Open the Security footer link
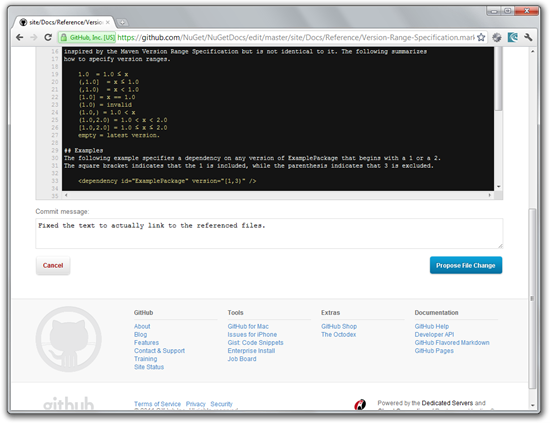 pyautogui.click(x=221, y=404)
